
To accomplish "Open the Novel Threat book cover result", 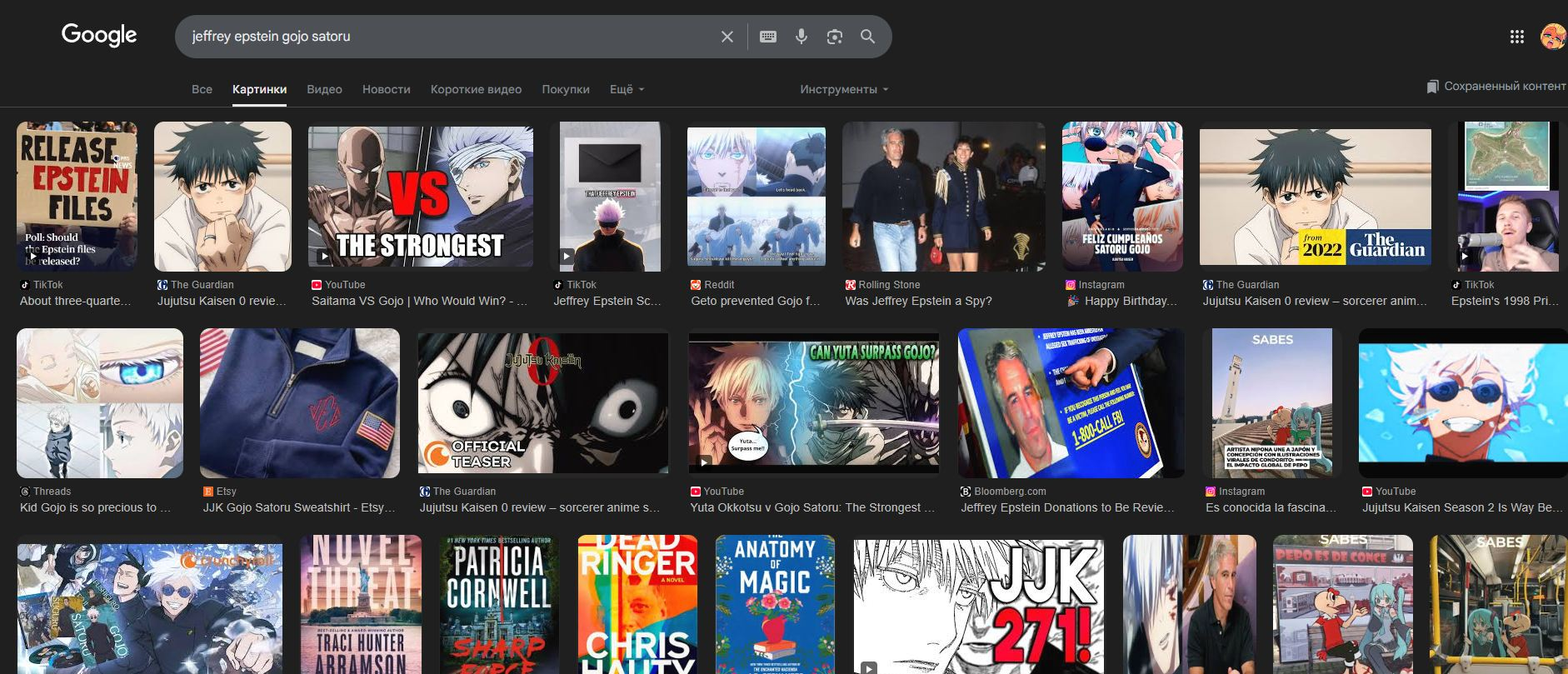I will click(x=361, y=605).
